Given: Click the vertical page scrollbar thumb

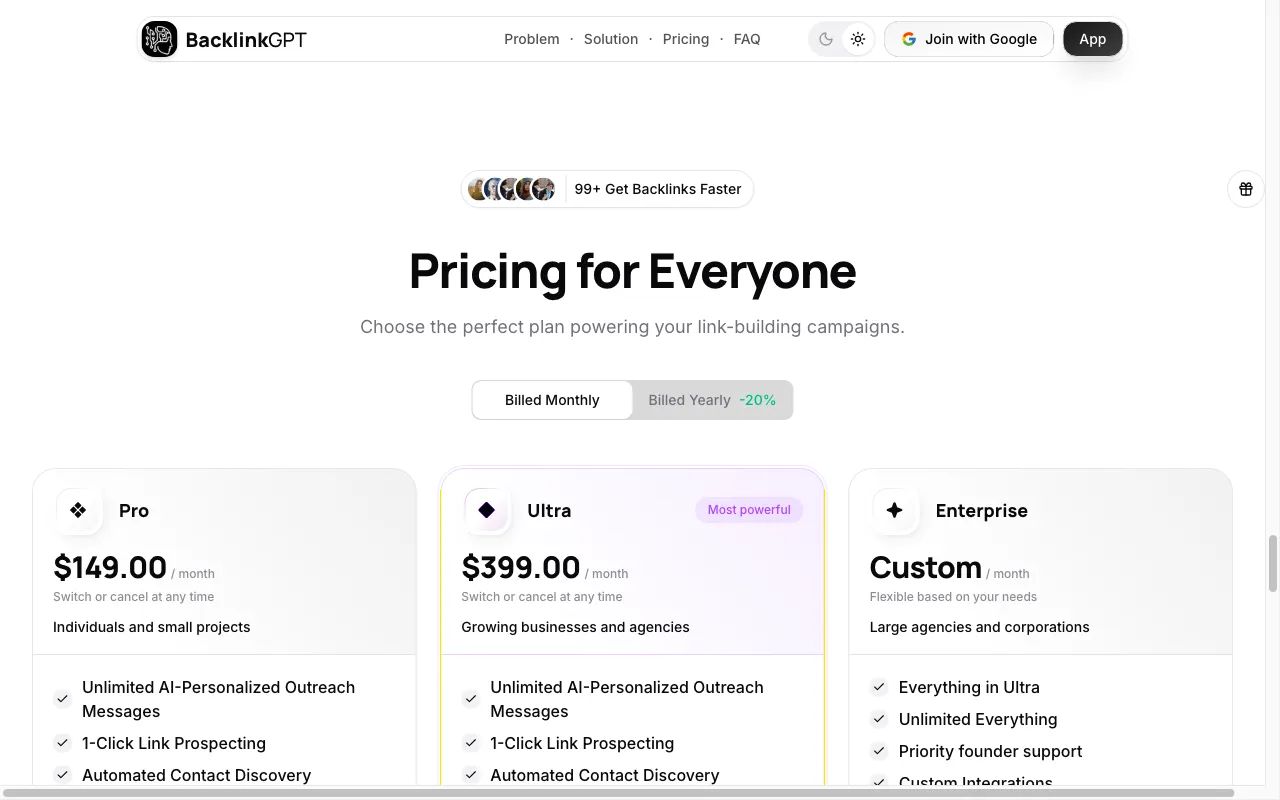Looking at the screenshot, I should coord(1273,563).
